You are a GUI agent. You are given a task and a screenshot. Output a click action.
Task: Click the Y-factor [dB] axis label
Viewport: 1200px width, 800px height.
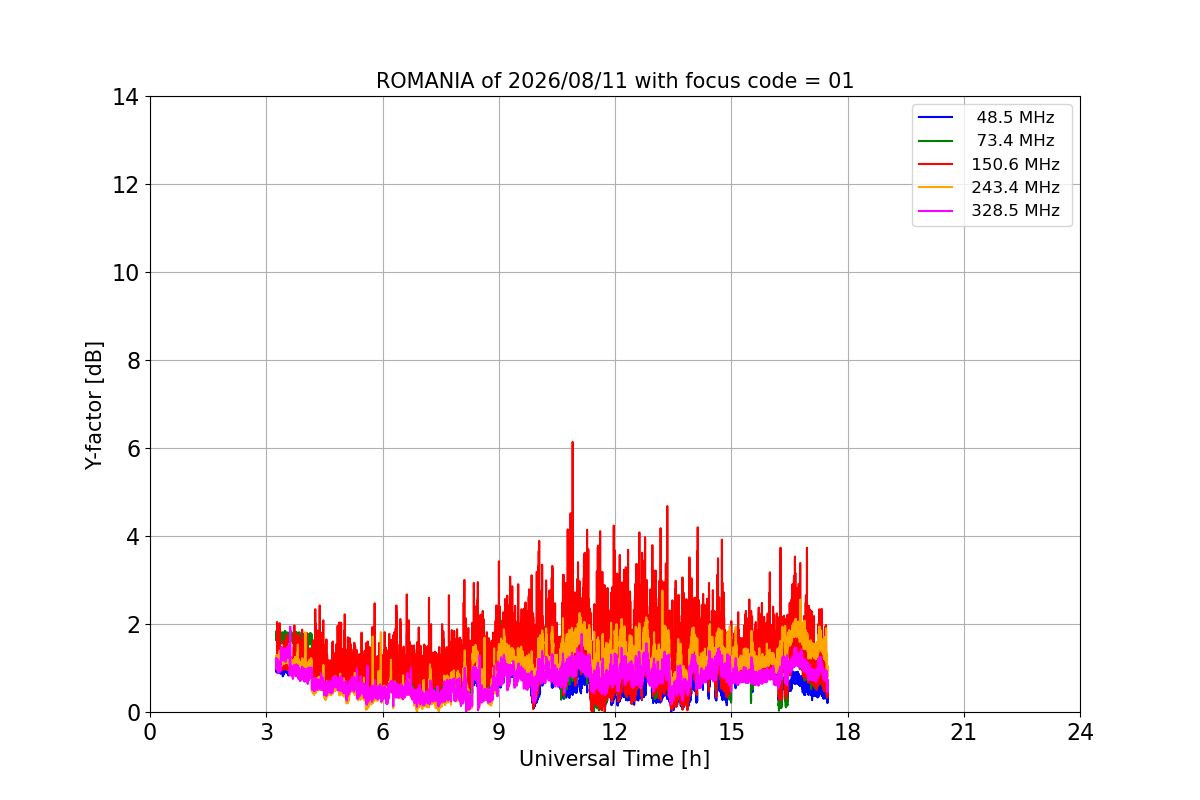(x=94, y=405)
